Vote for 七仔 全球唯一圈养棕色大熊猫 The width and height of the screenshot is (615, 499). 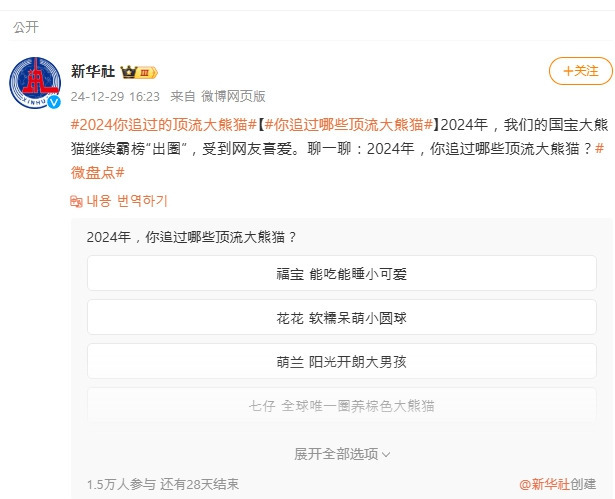tap(342, 405)
